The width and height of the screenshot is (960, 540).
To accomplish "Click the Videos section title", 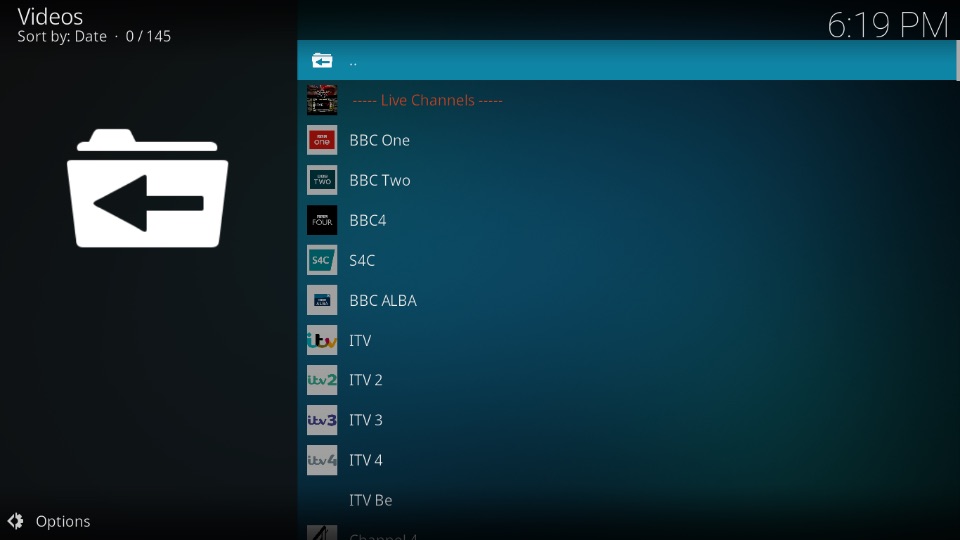I will 50,17.
